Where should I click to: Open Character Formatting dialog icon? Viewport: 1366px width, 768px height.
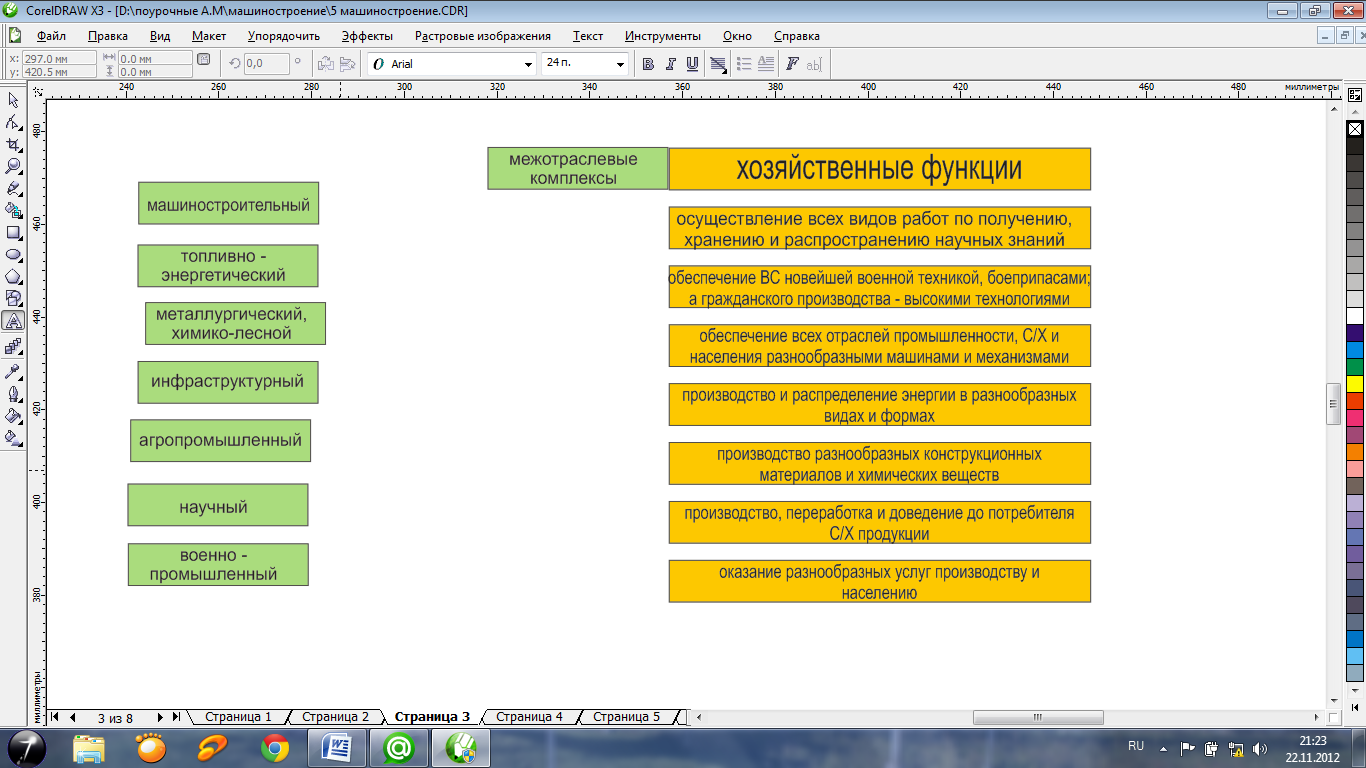click(792, 64)
